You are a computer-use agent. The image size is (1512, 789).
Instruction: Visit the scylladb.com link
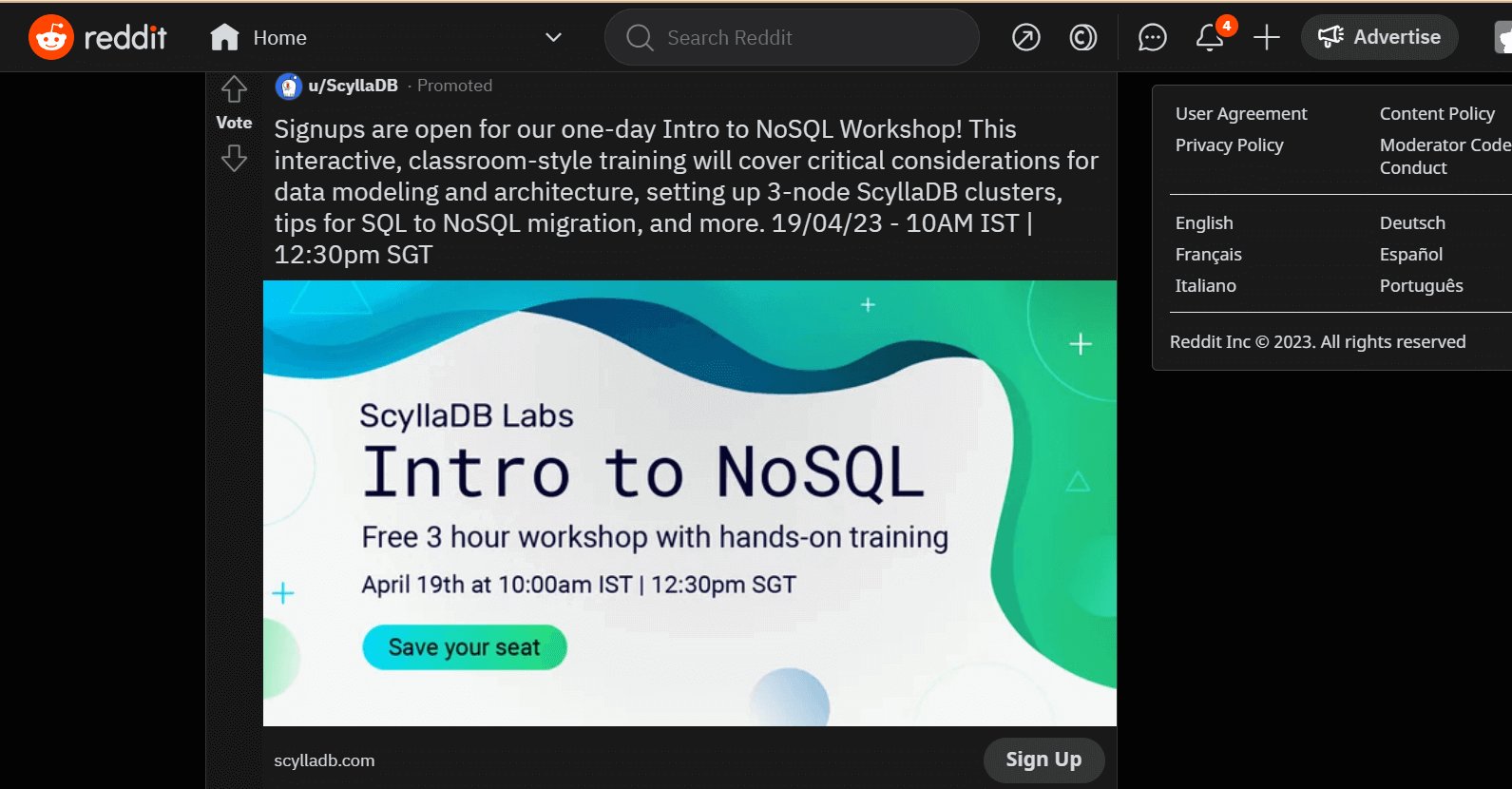[324, 760]
